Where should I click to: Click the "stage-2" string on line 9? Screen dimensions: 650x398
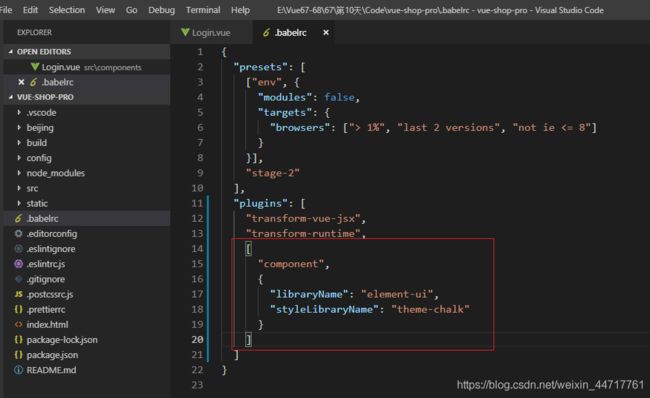pyautogui.click(x=272, y=173)
